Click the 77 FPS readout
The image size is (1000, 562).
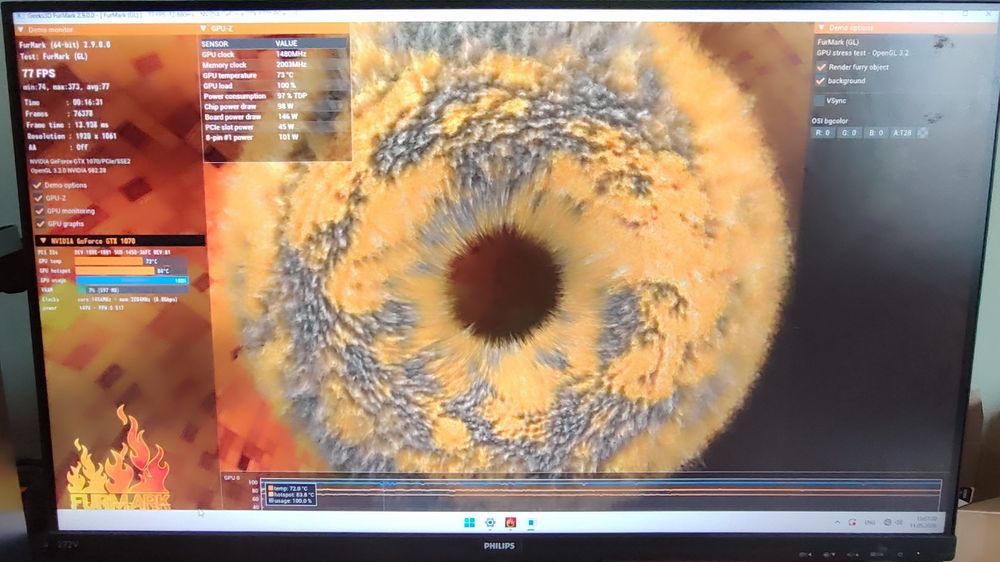tap(38, 73)
